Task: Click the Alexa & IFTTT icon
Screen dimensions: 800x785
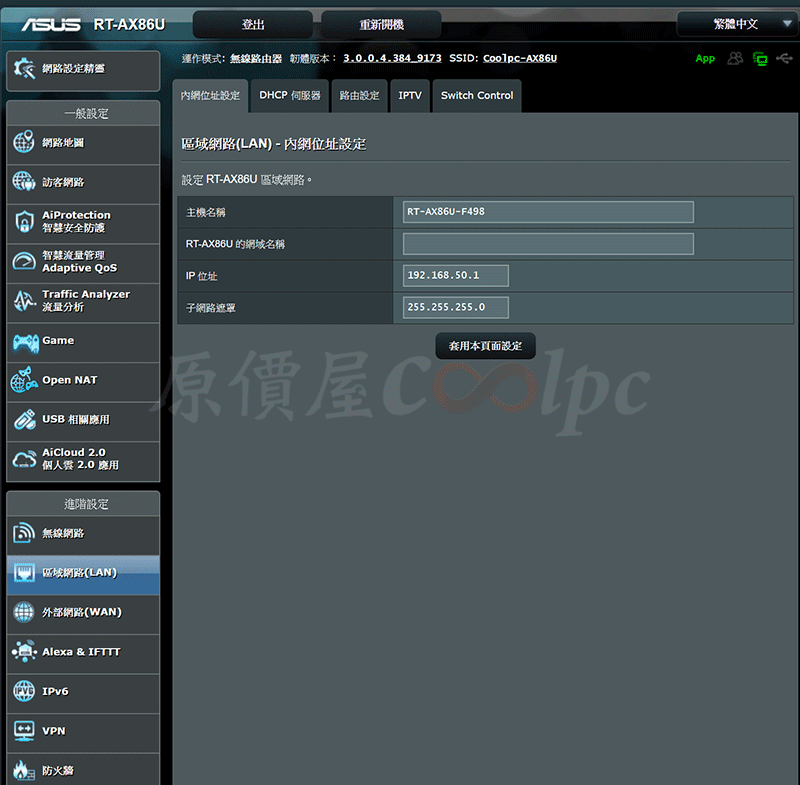Action: pyautogui.click(x=24, y=651)
